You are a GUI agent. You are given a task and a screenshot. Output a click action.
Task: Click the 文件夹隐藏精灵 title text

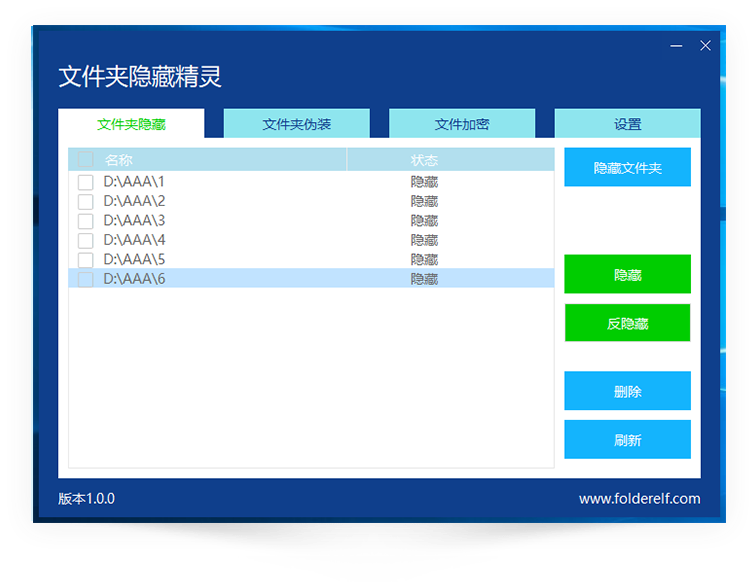[x=140, y=77]
